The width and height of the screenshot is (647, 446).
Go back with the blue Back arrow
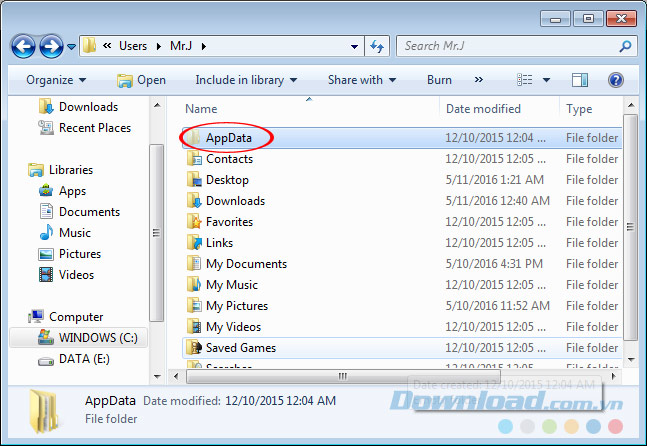[x=23, y=46]
